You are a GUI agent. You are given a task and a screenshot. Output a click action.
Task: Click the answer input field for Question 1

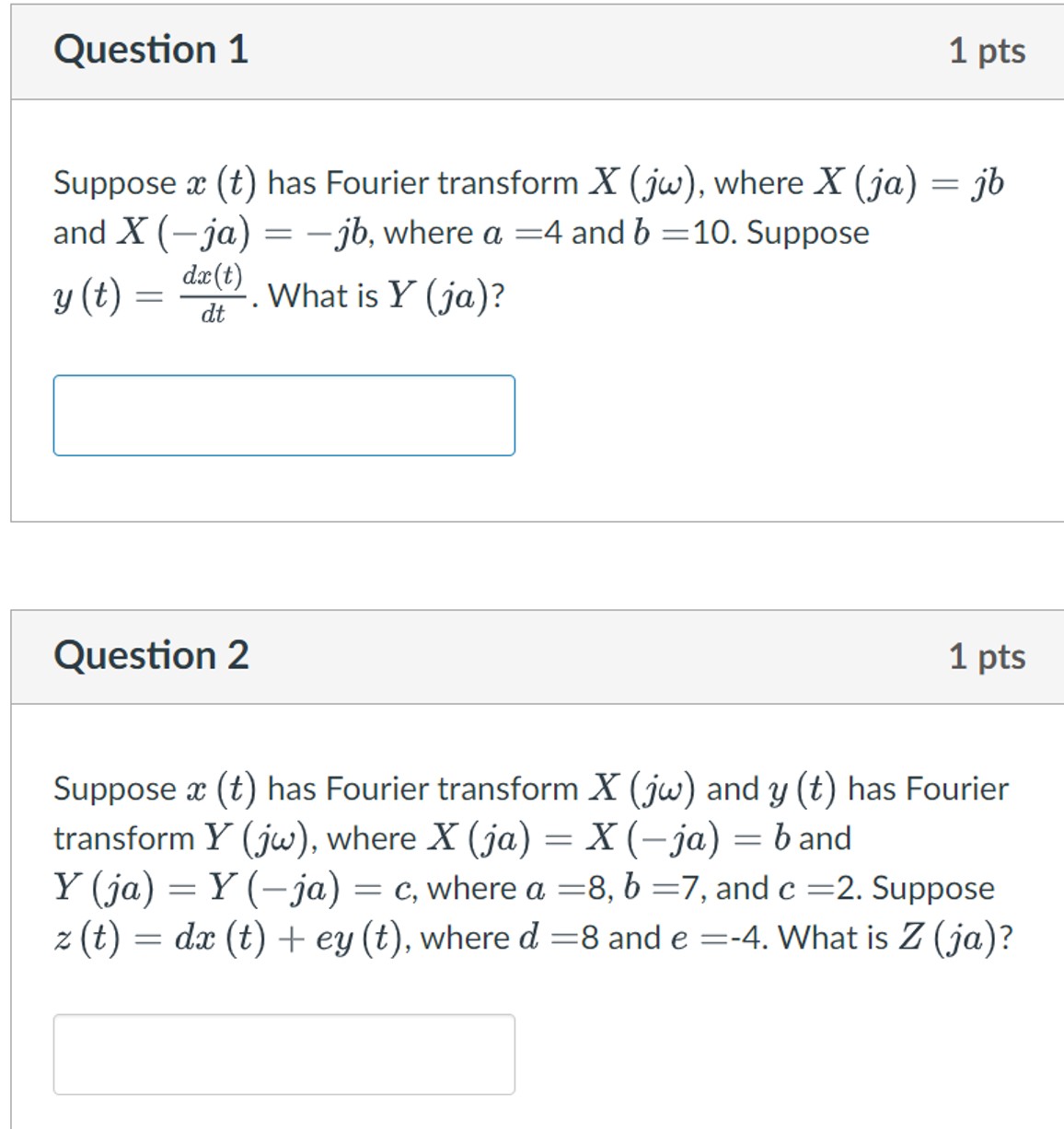tap(283, 416)
